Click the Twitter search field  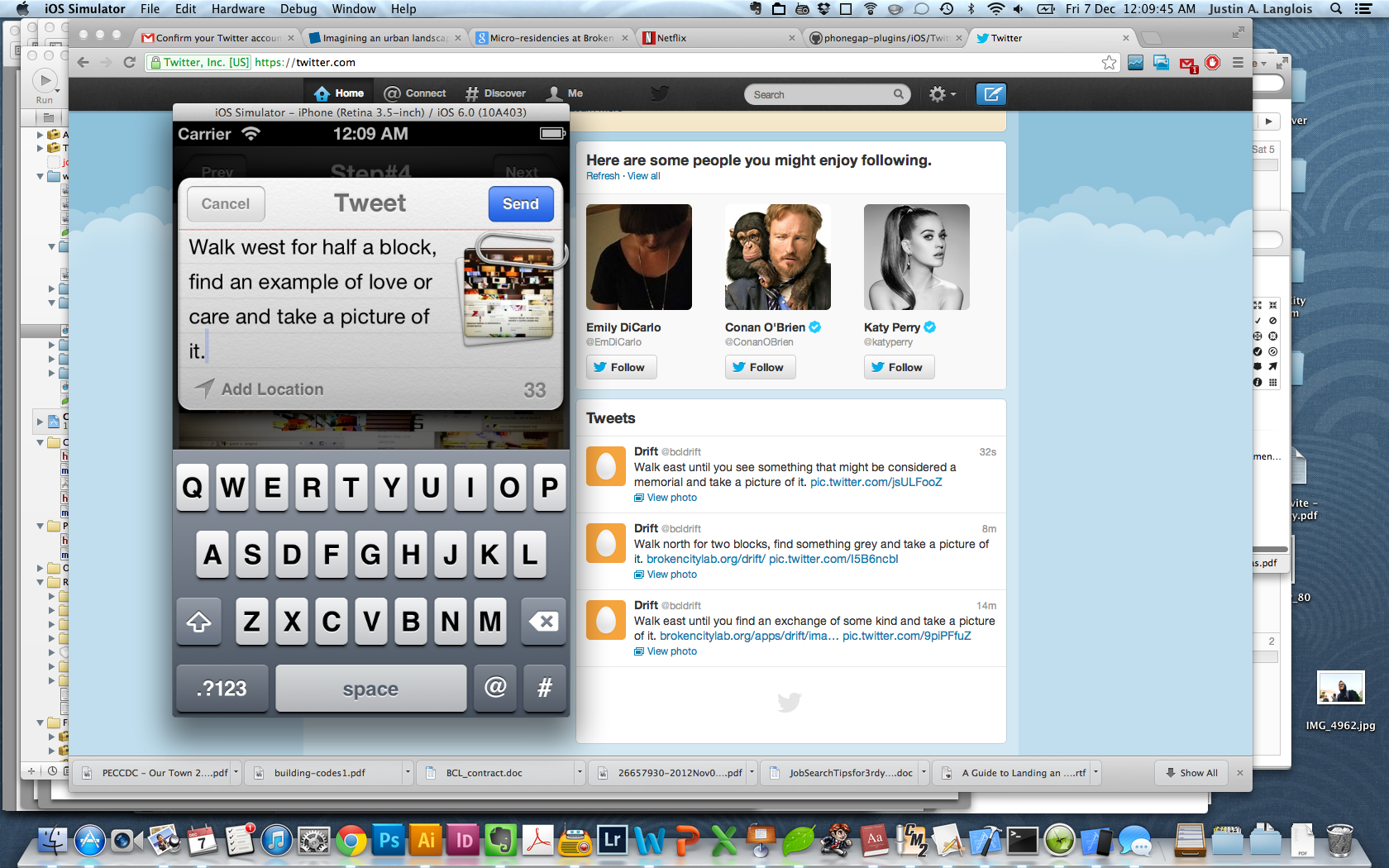coord(827,94)
